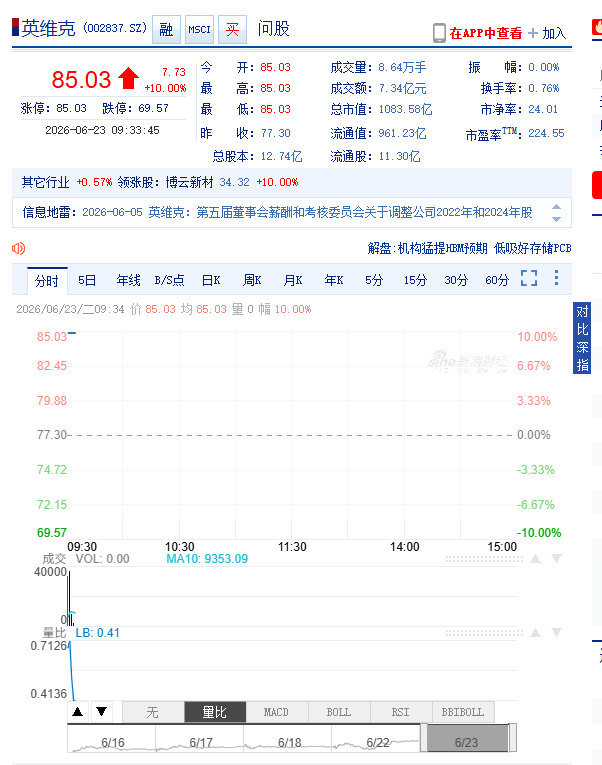Click the red 买 buy badge
Viewport: 602px width, 765px height.
232,29
